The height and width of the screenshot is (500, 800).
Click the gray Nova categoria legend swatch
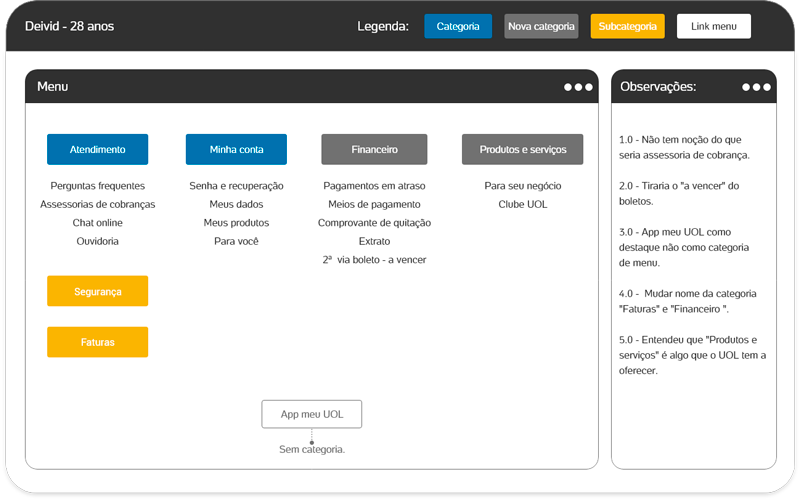[x=541, y=26]
